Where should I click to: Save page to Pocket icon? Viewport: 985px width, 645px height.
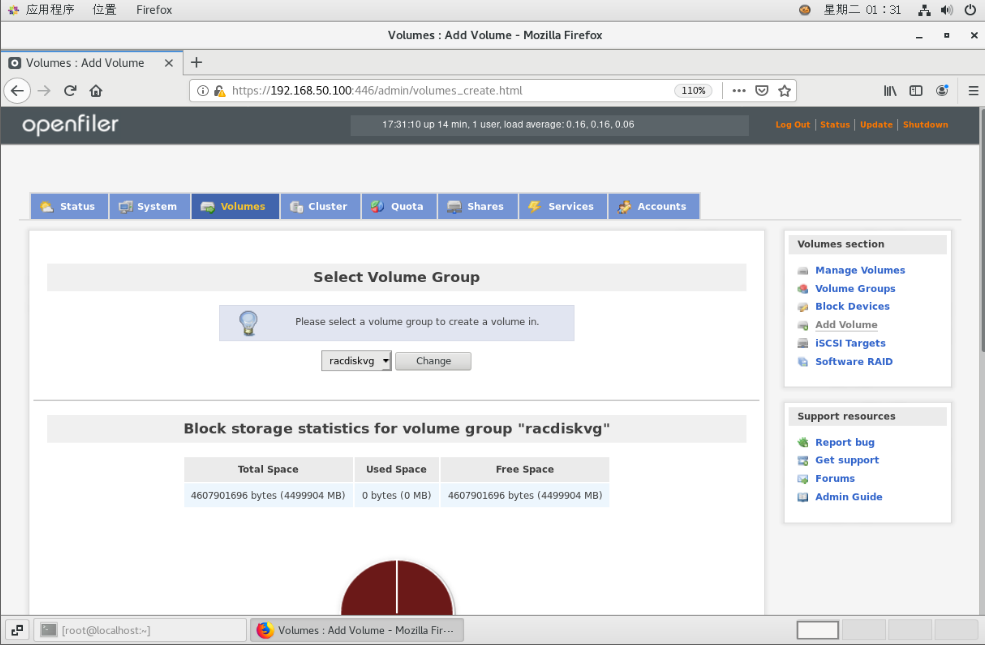click(x=761, y=90)
